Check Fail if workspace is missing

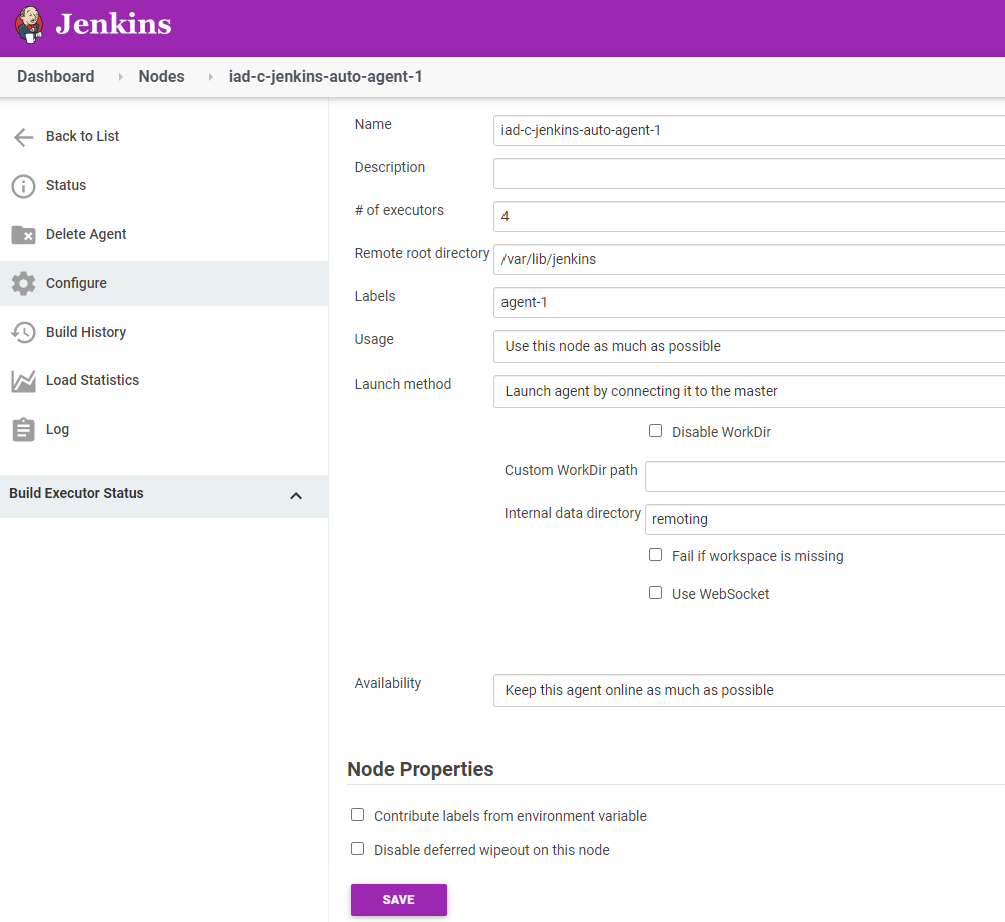[x=655, y=554]
